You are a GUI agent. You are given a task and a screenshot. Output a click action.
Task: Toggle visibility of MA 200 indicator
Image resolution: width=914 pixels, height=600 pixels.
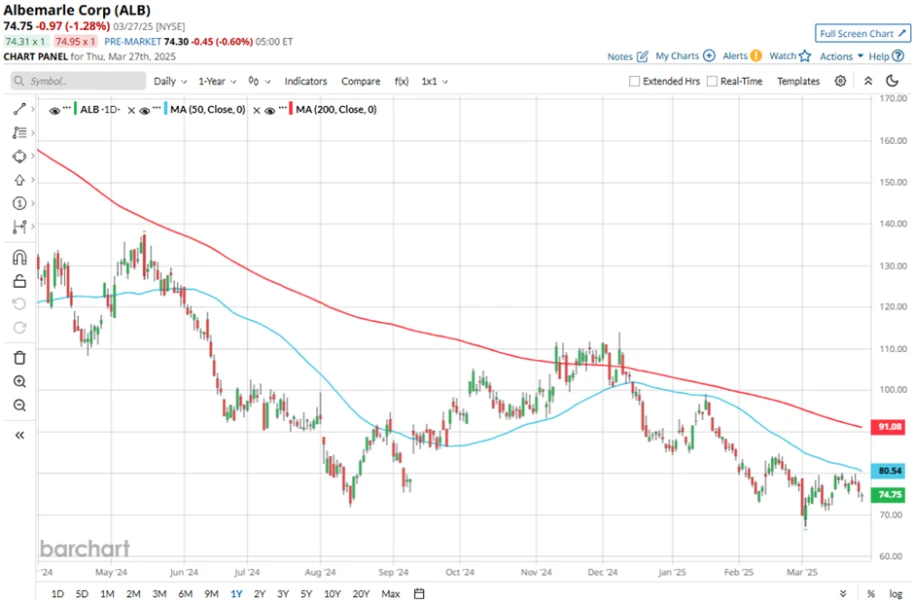tap(270, 110)
